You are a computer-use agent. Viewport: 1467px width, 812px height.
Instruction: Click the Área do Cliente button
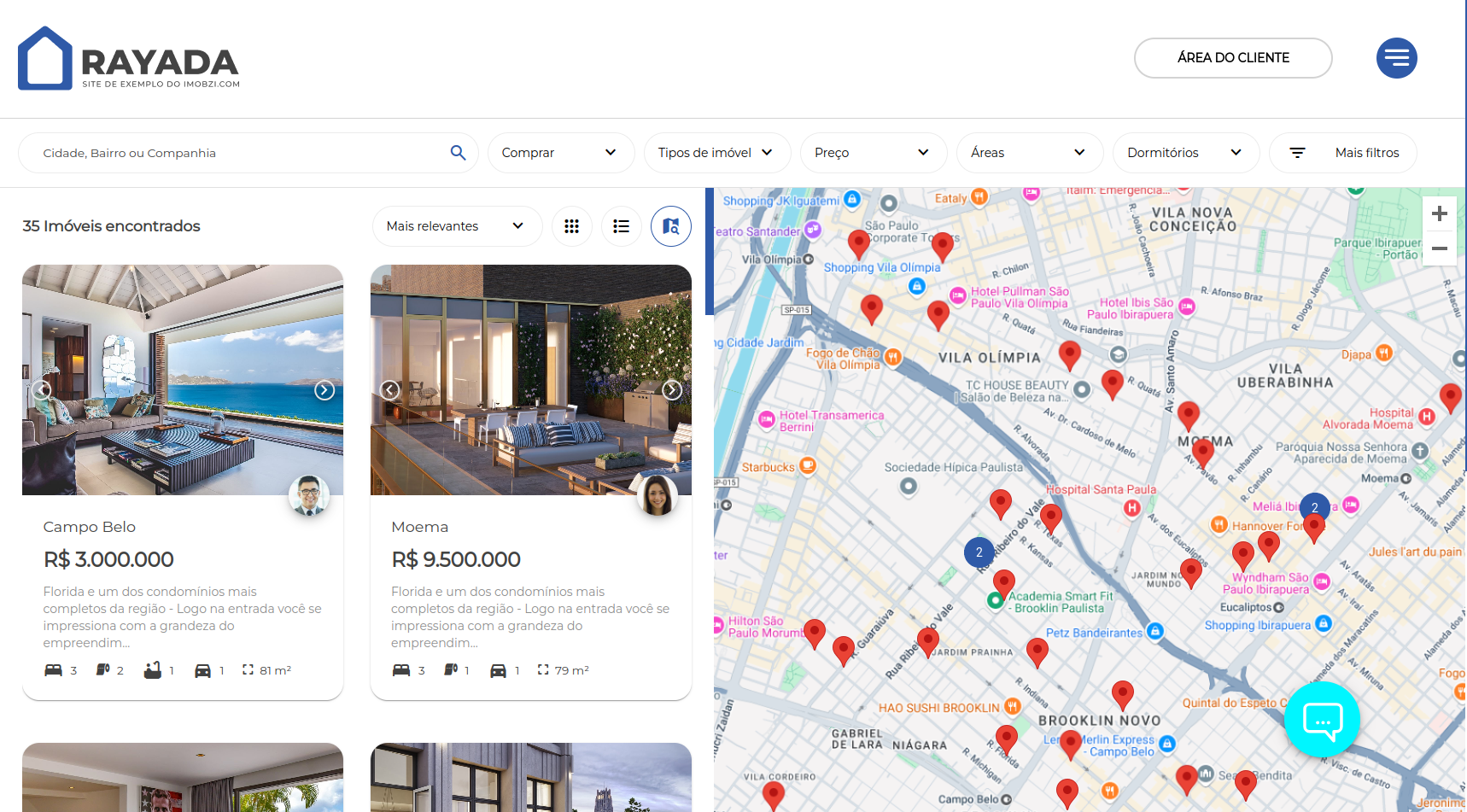[x=1233, y=58]
